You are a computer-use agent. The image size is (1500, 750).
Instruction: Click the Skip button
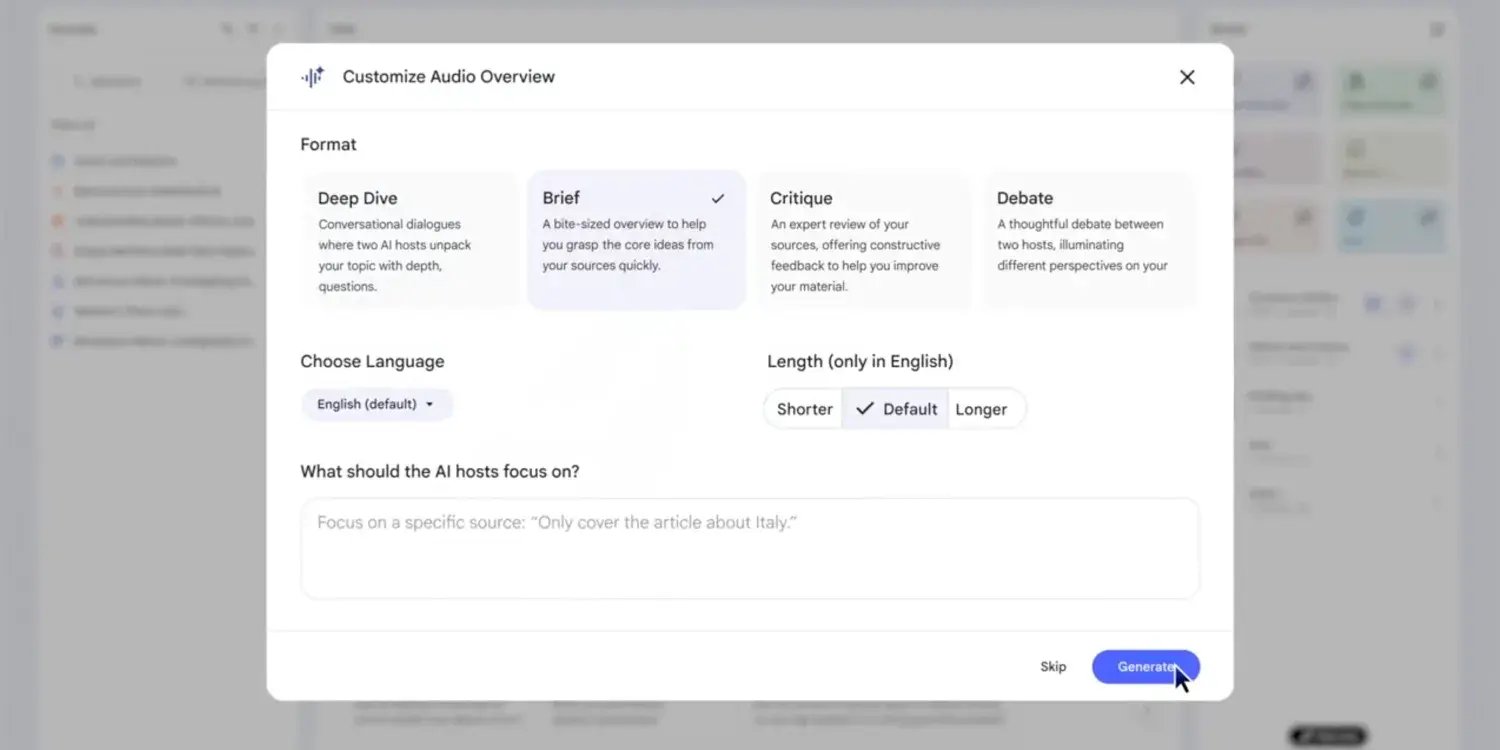pos(1053,666)
